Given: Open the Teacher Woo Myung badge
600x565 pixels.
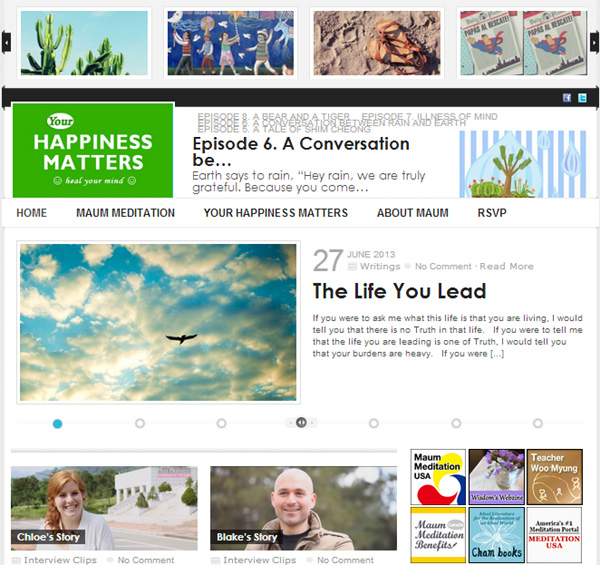Looking at the screenshot, I should pos(555,477).
